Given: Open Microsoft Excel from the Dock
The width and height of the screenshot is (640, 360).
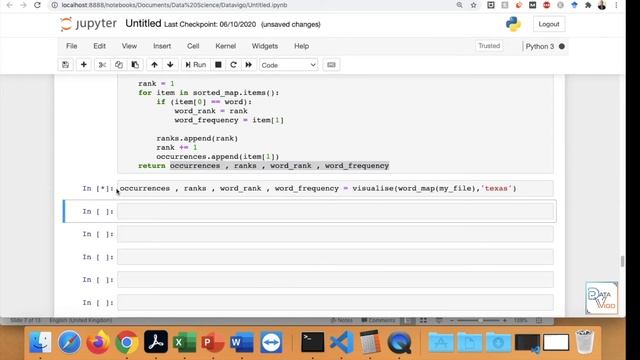Looking at the screenshot, I should point(184,342).
